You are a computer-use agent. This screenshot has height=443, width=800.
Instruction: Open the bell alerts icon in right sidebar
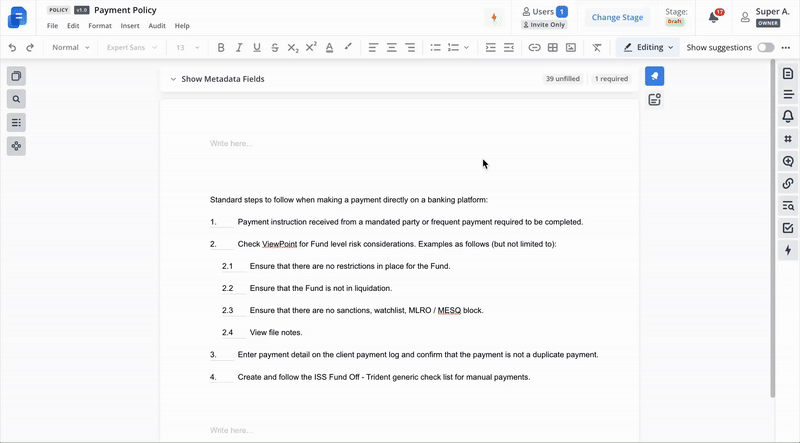pyautogui.click(x=788, y=116)
